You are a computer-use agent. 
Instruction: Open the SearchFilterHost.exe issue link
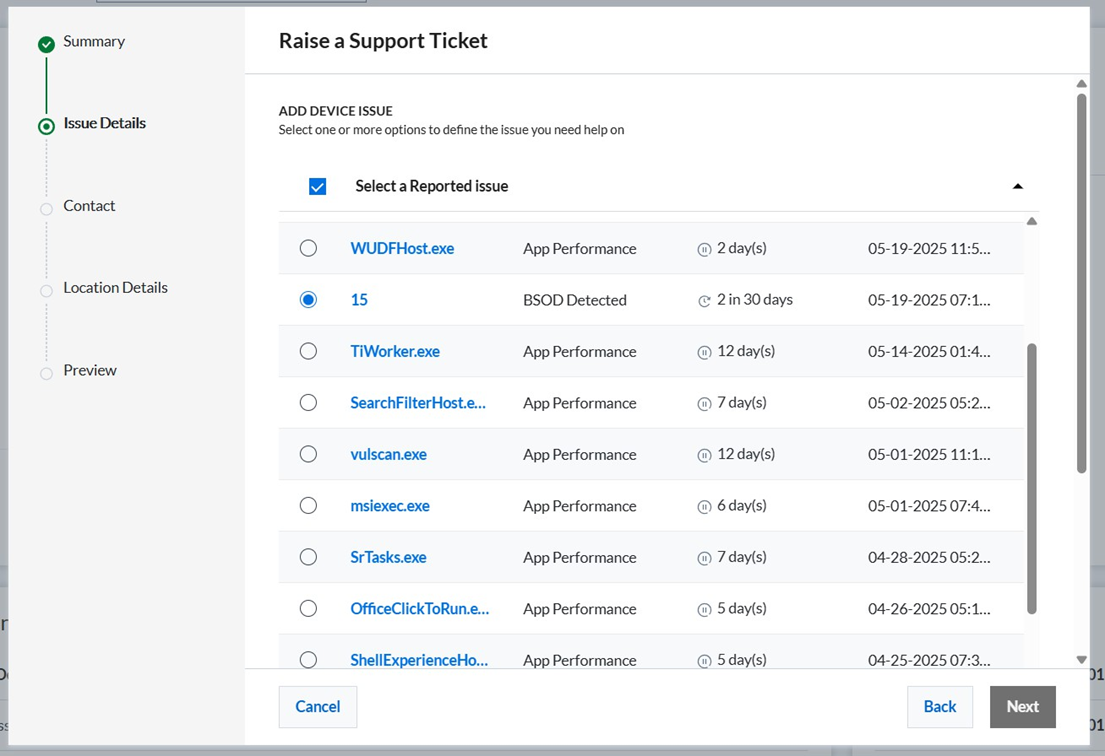pyautogui.click(x=417, y=403)
